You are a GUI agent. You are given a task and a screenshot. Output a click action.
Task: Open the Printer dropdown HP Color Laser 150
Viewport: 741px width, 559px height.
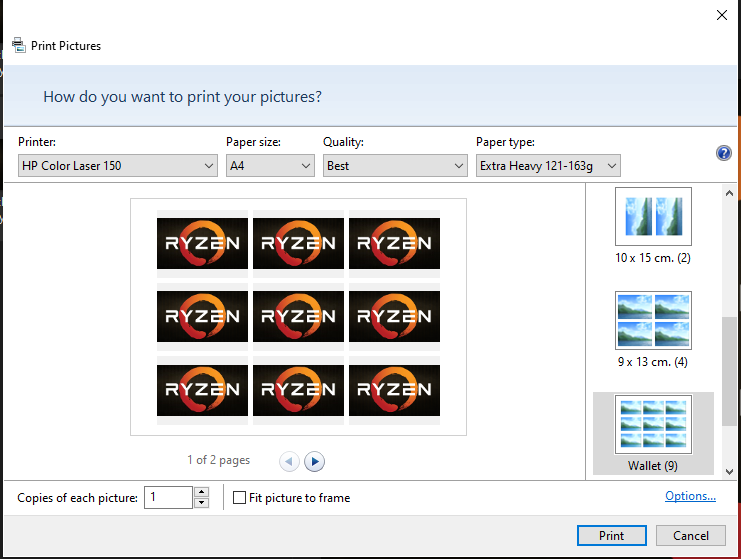pos(118,166)
